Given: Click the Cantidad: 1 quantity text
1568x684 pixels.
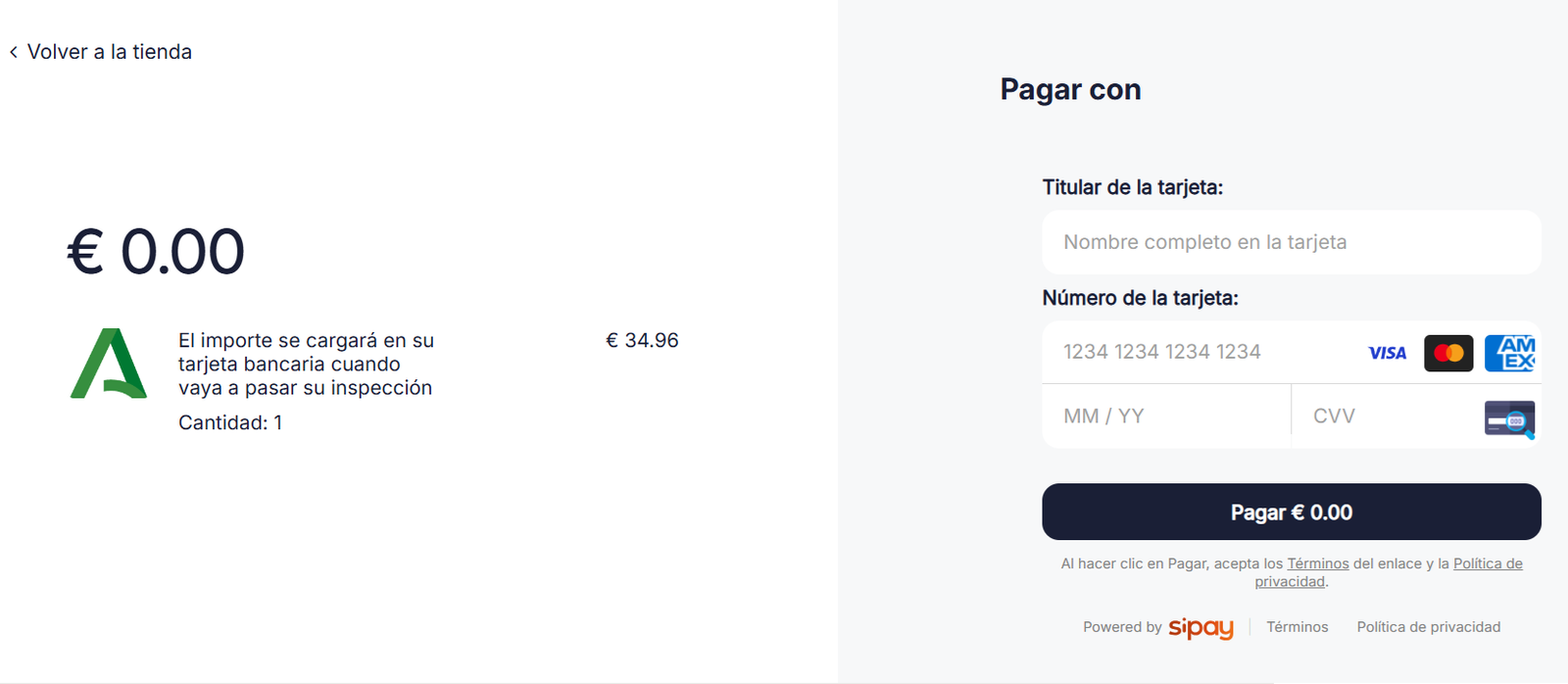Looking at the screenshot, I should click(230, 422).
